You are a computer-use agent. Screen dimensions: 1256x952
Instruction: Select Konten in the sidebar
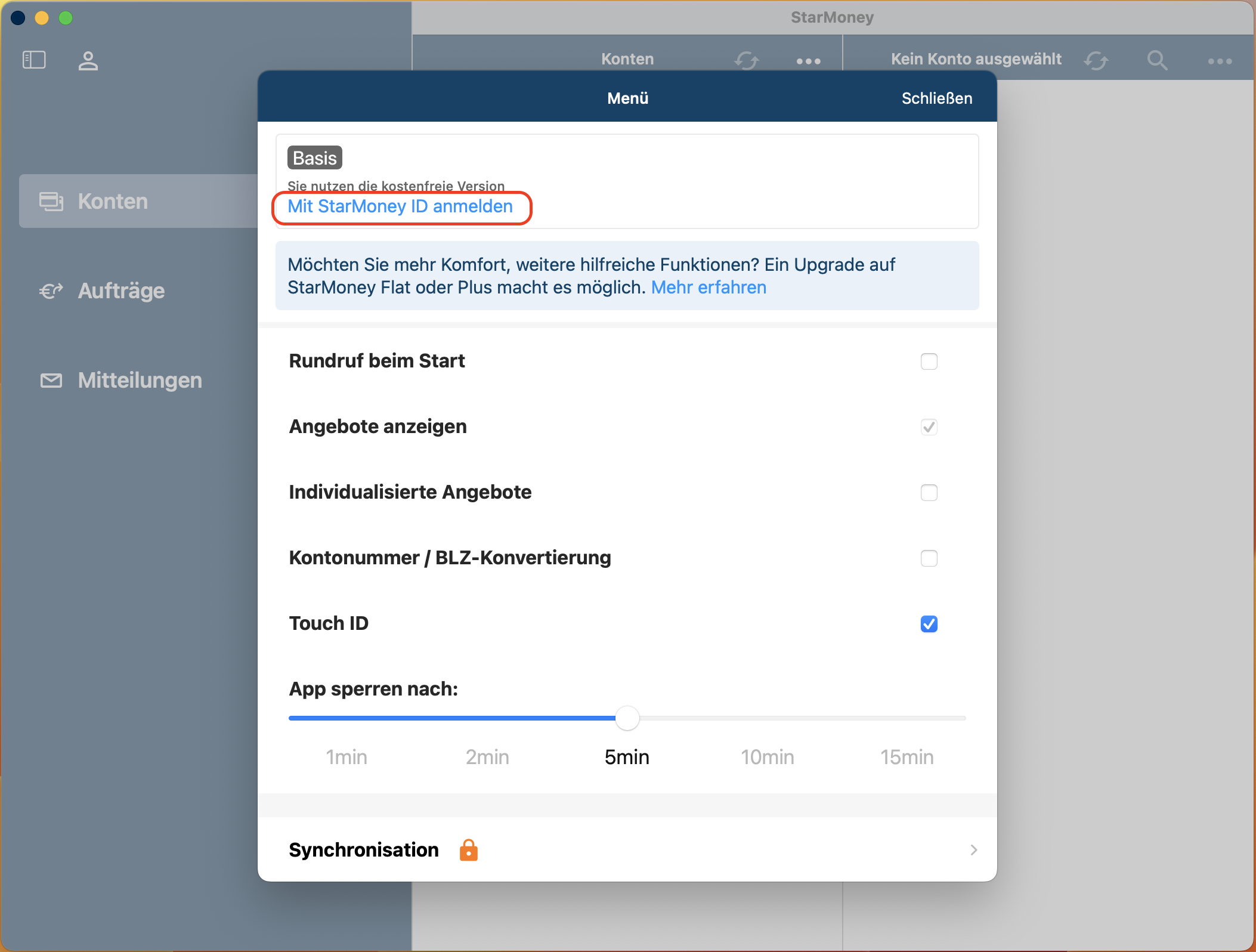(138, 201)
